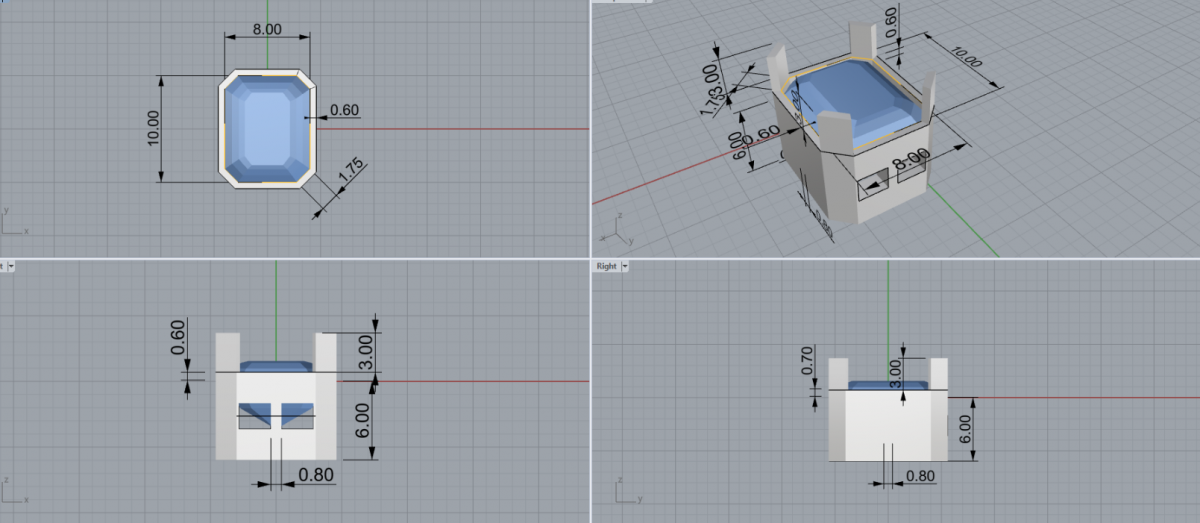Select the 3.00 dimension in Front view

point(366,352)
